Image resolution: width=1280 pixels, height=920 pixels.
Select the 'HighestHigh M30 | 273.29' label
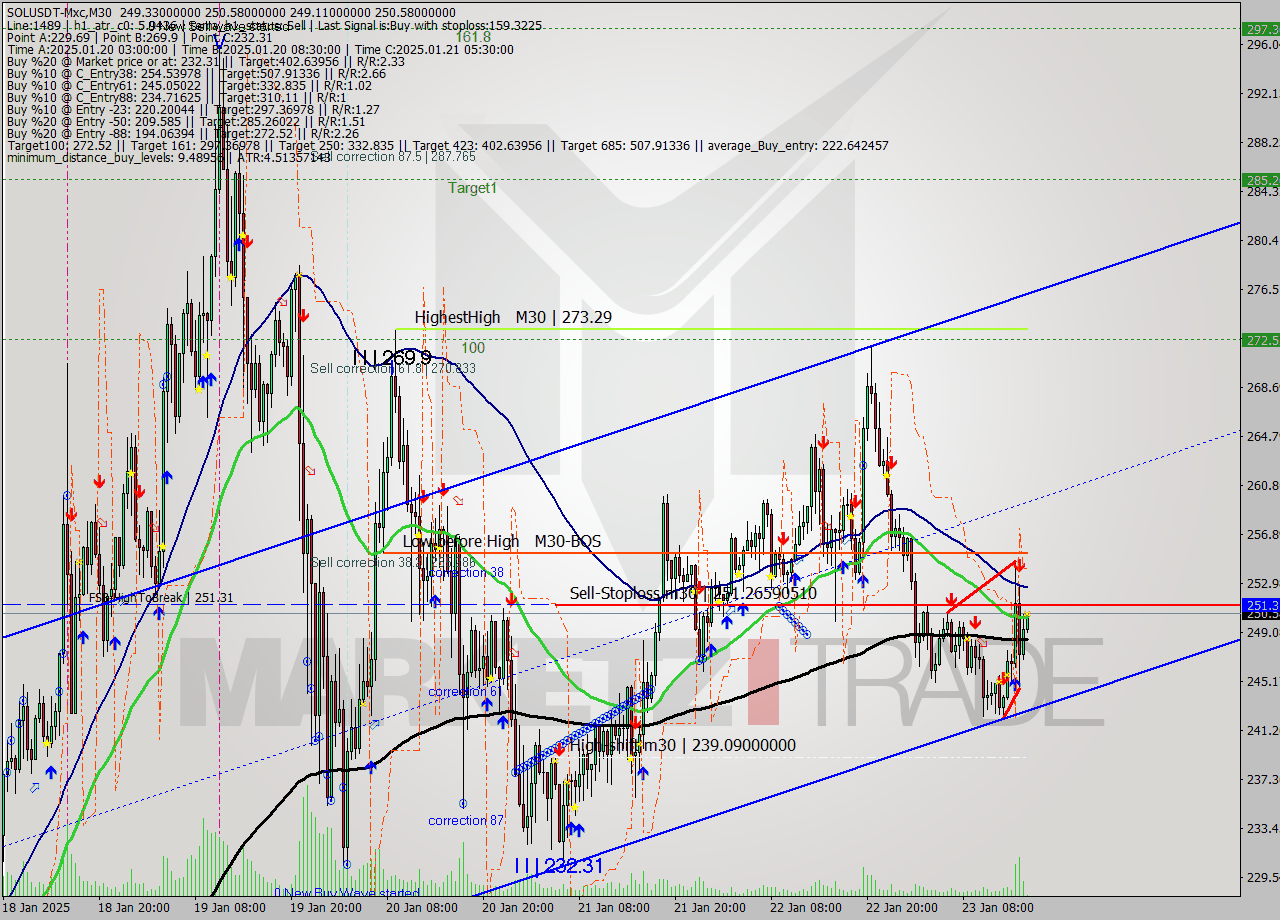[x=513, y=317]
